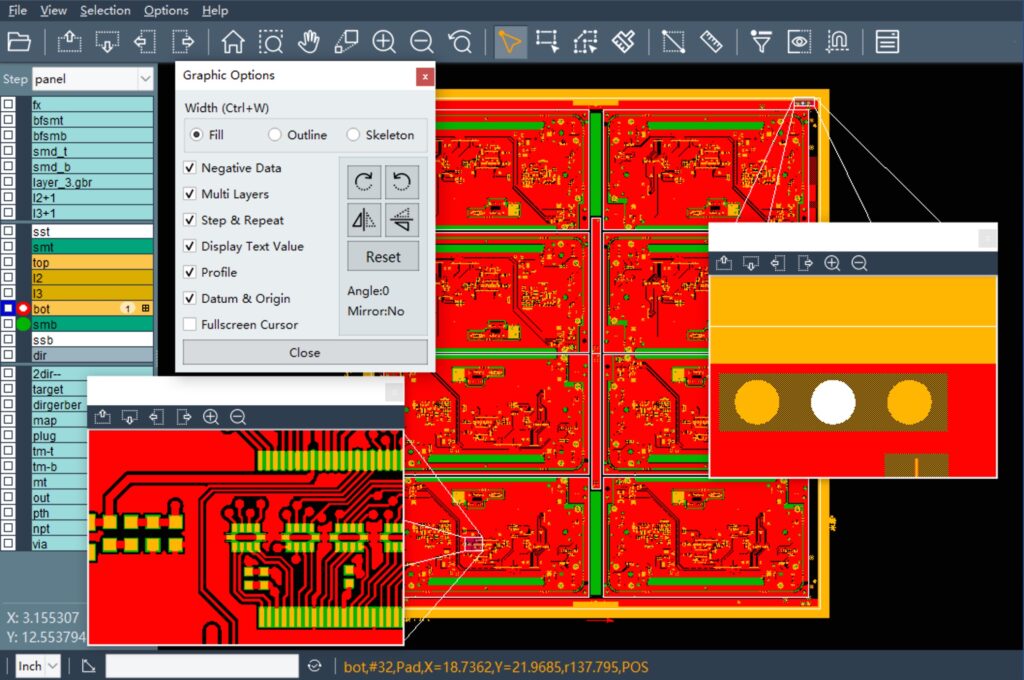Open the Options menu
The image size is (1024, 680).
(166, 11)
